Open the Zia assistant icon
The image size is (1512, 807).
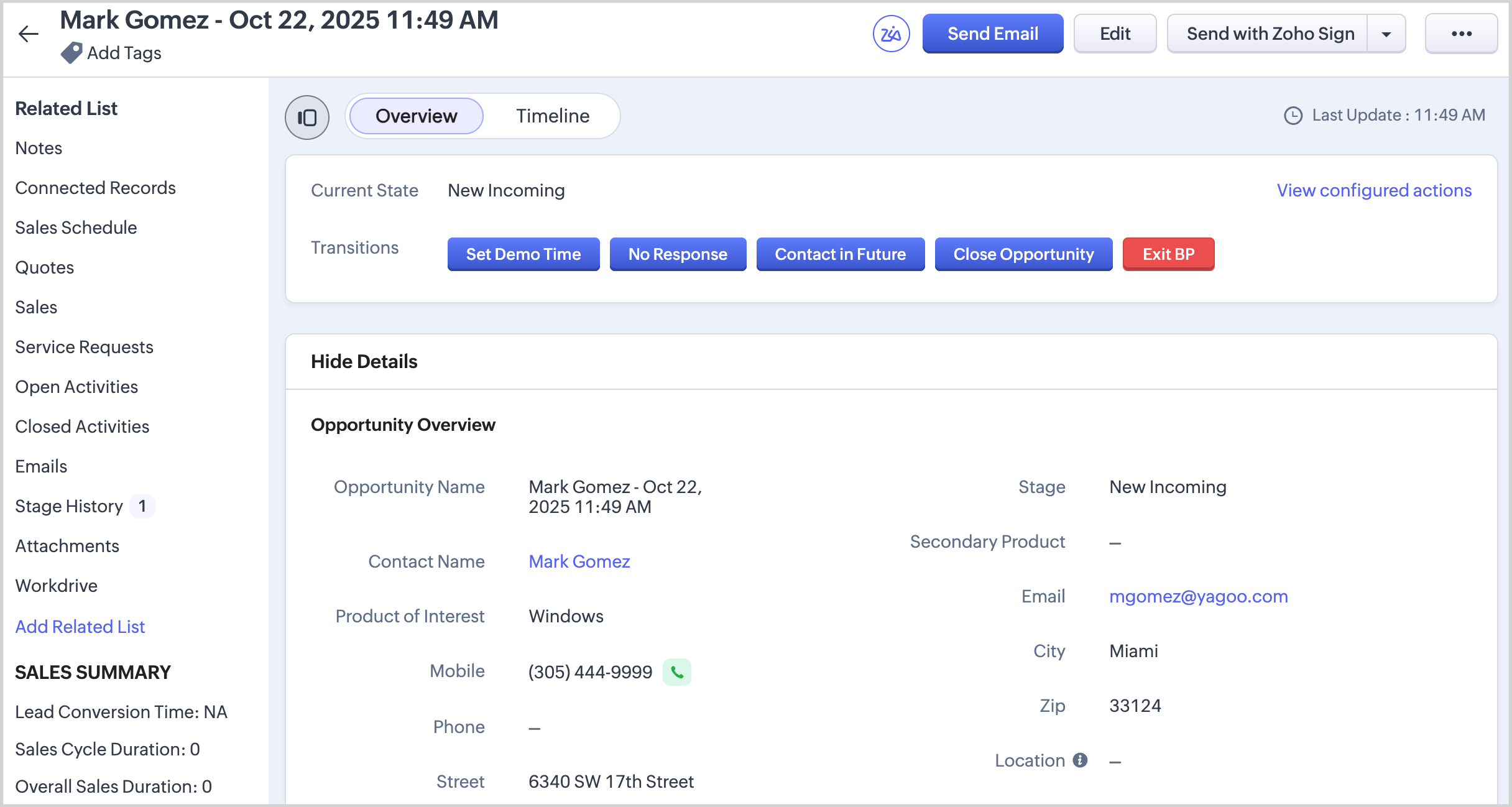891,34
